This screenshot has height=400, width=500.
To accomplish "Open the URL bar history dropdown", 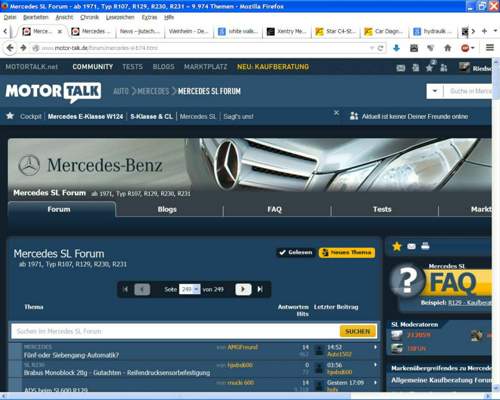I will click(x=372, y=48).
